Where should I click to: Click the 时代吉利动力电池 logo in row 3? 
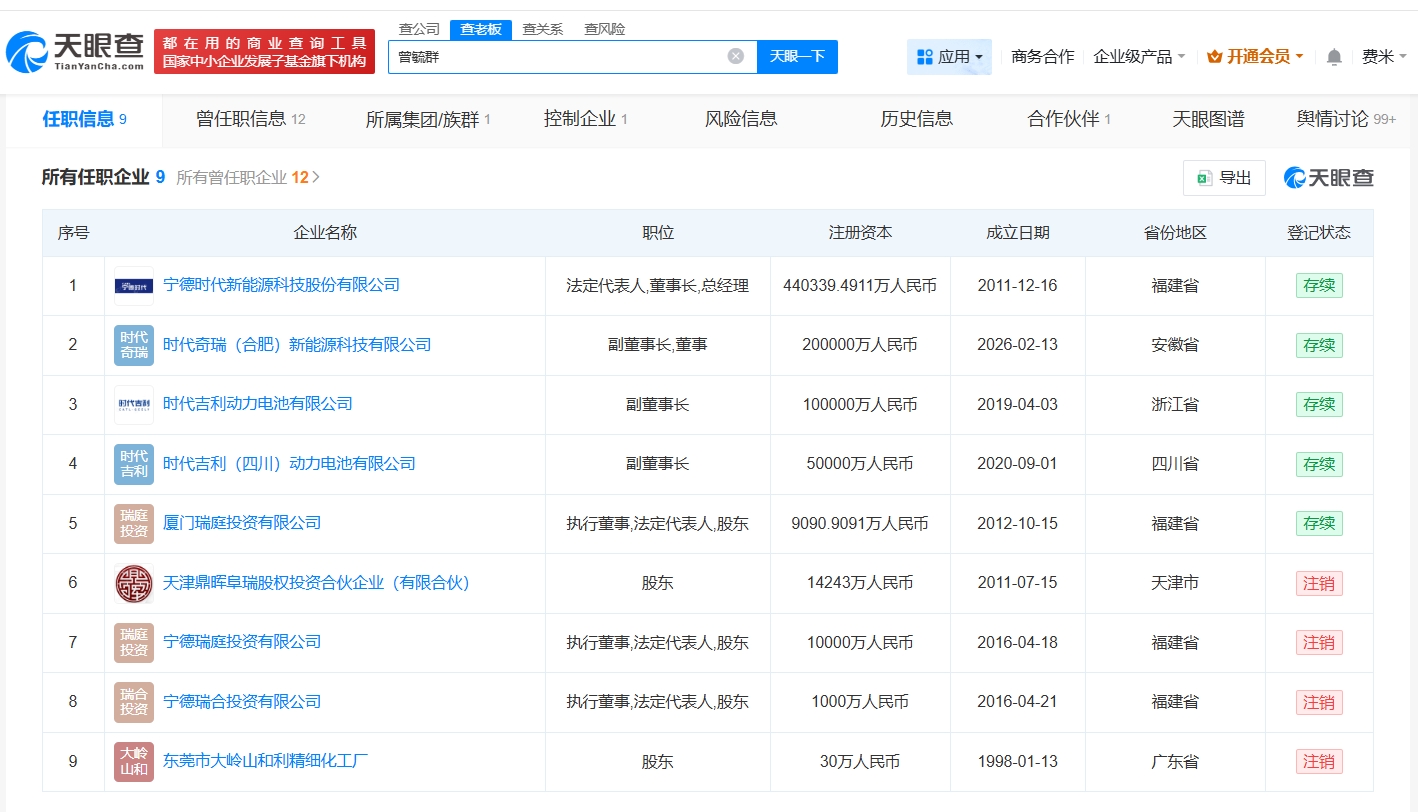click(x=134, y=404)
